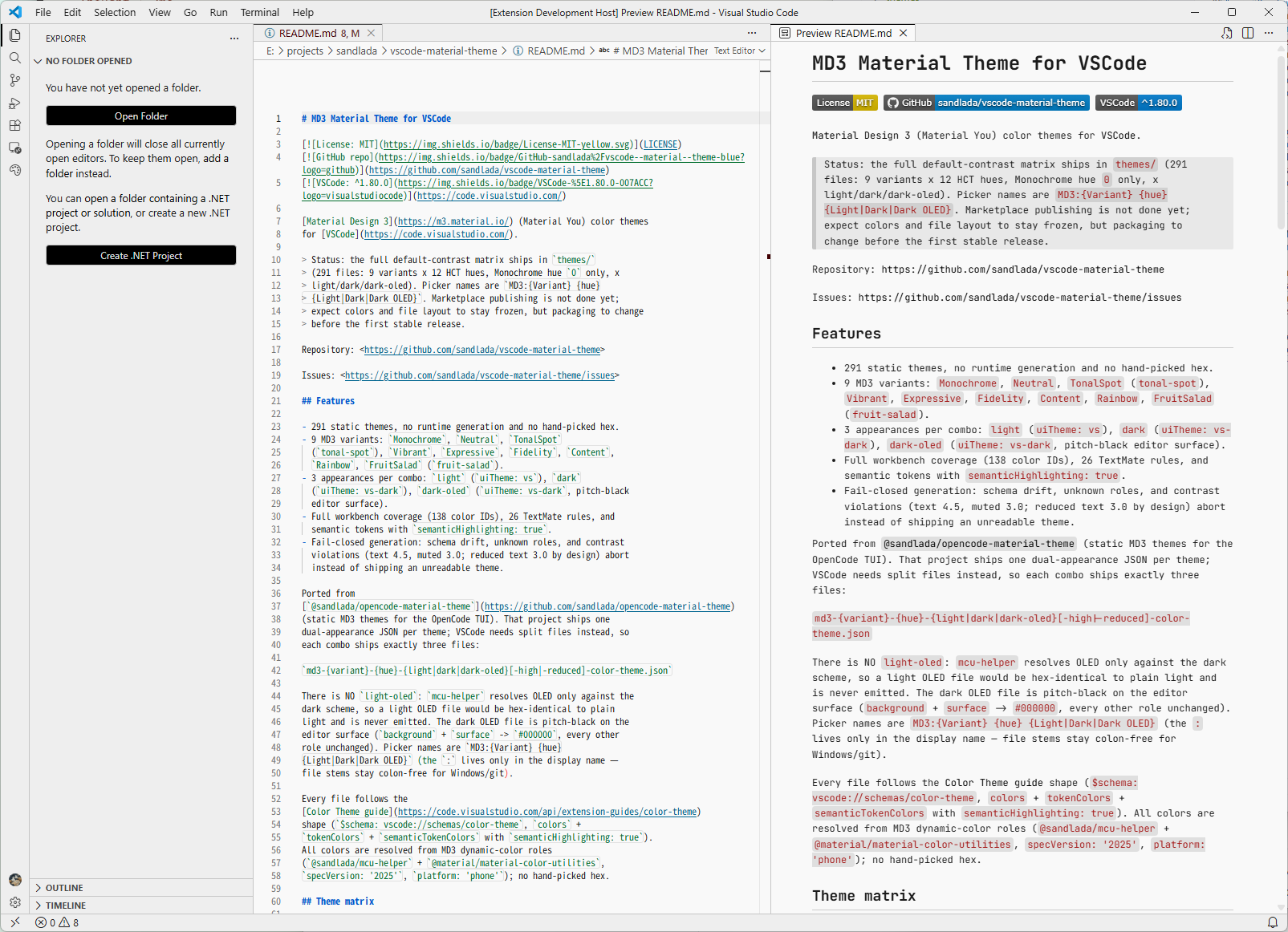The width and height of the screenshot is (1288, 932).
Task: Open the File menu
Action: click(43, 12)
